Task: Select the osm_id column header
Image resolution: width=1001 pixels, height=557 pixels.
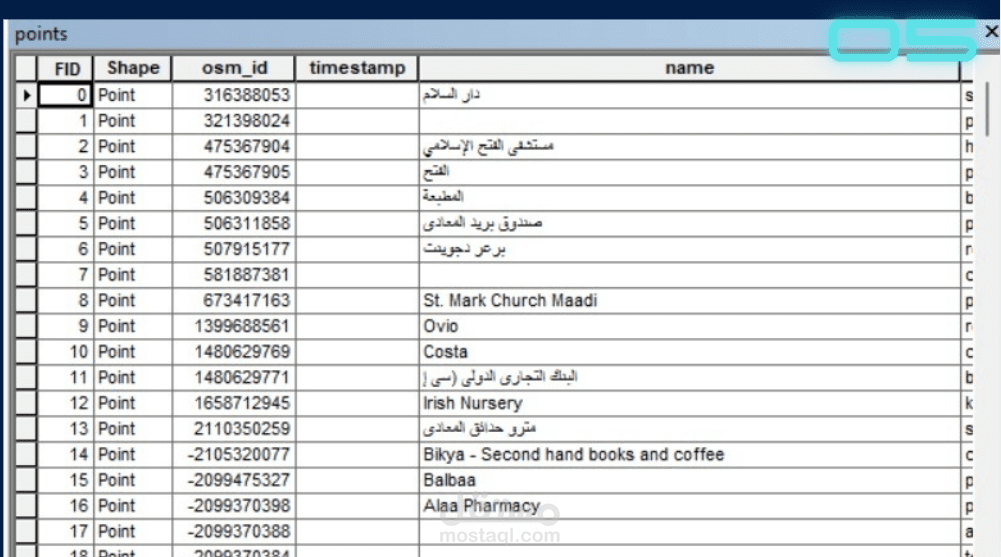Action: coord(234,68)
